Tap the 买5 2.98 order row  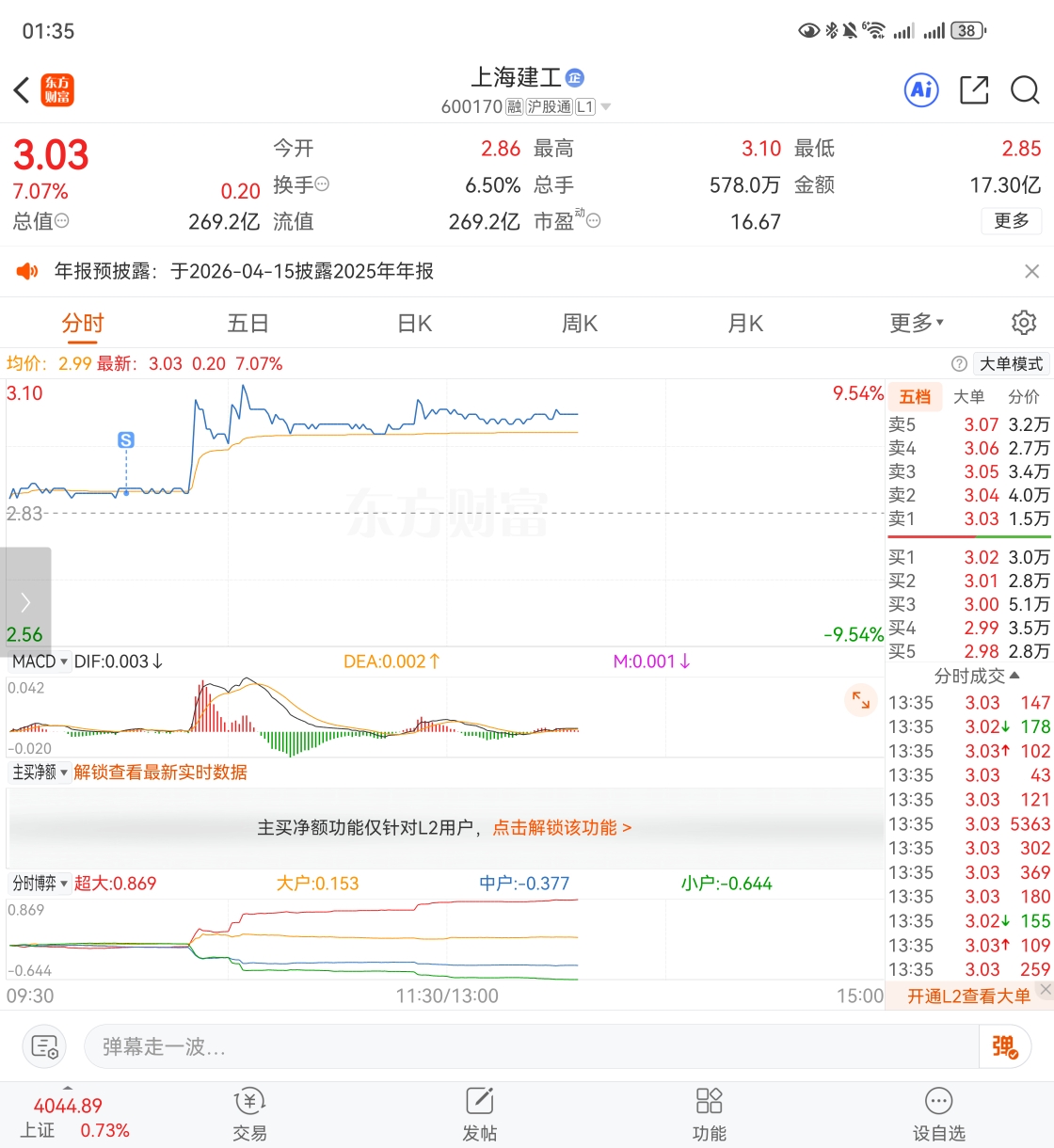point(969,651)
